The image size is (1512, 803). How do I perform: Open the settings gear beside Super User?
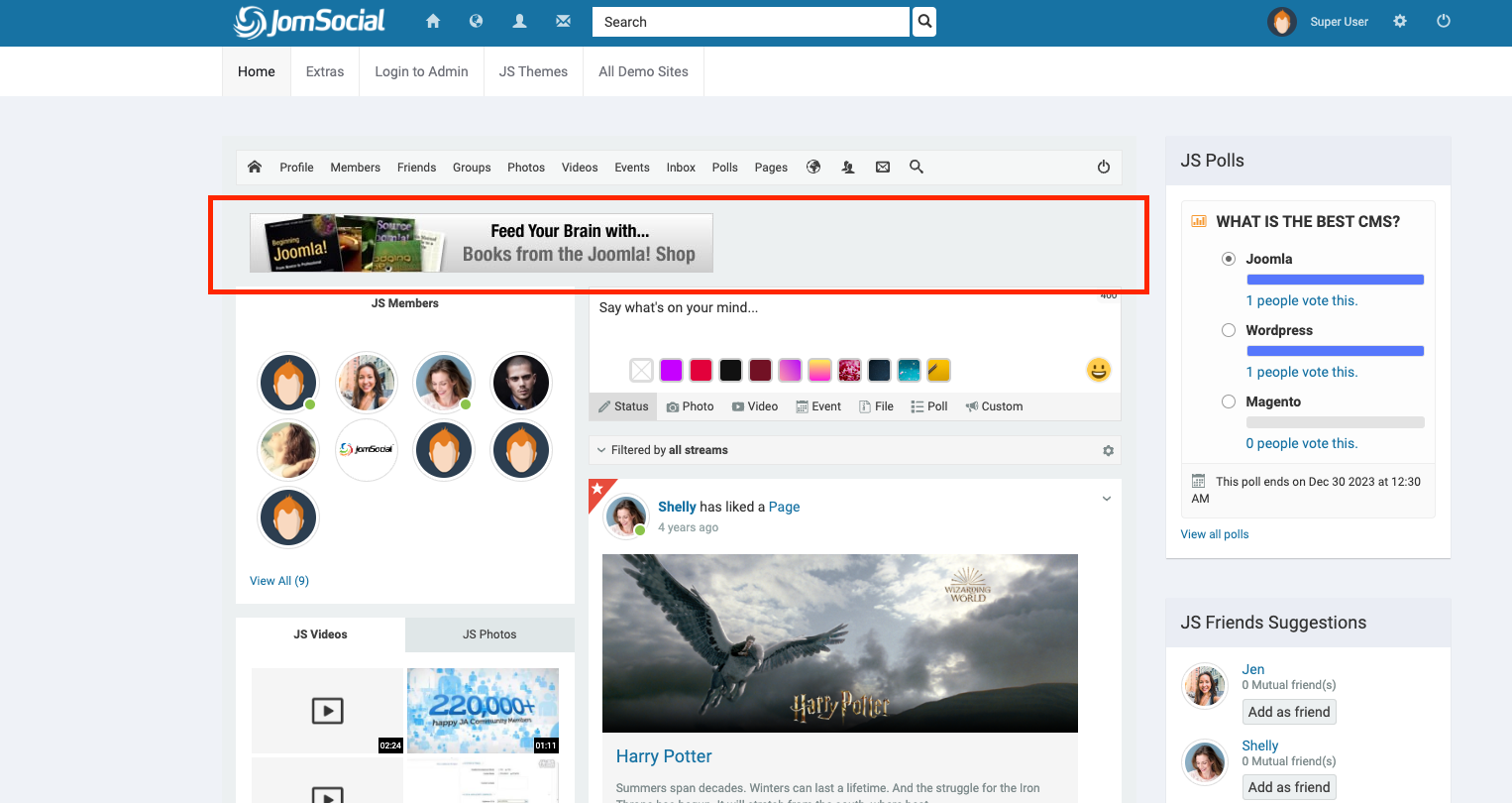point(1400,21)
